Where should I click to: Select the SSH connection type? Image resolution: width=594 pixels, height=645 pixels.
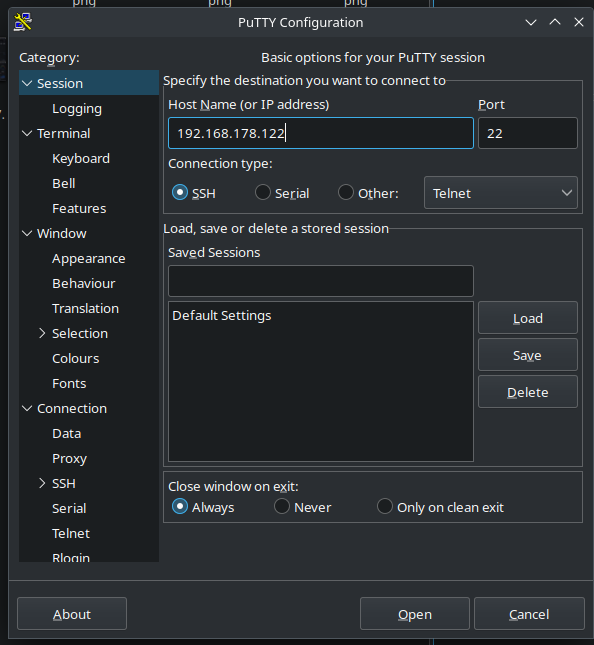180,193
